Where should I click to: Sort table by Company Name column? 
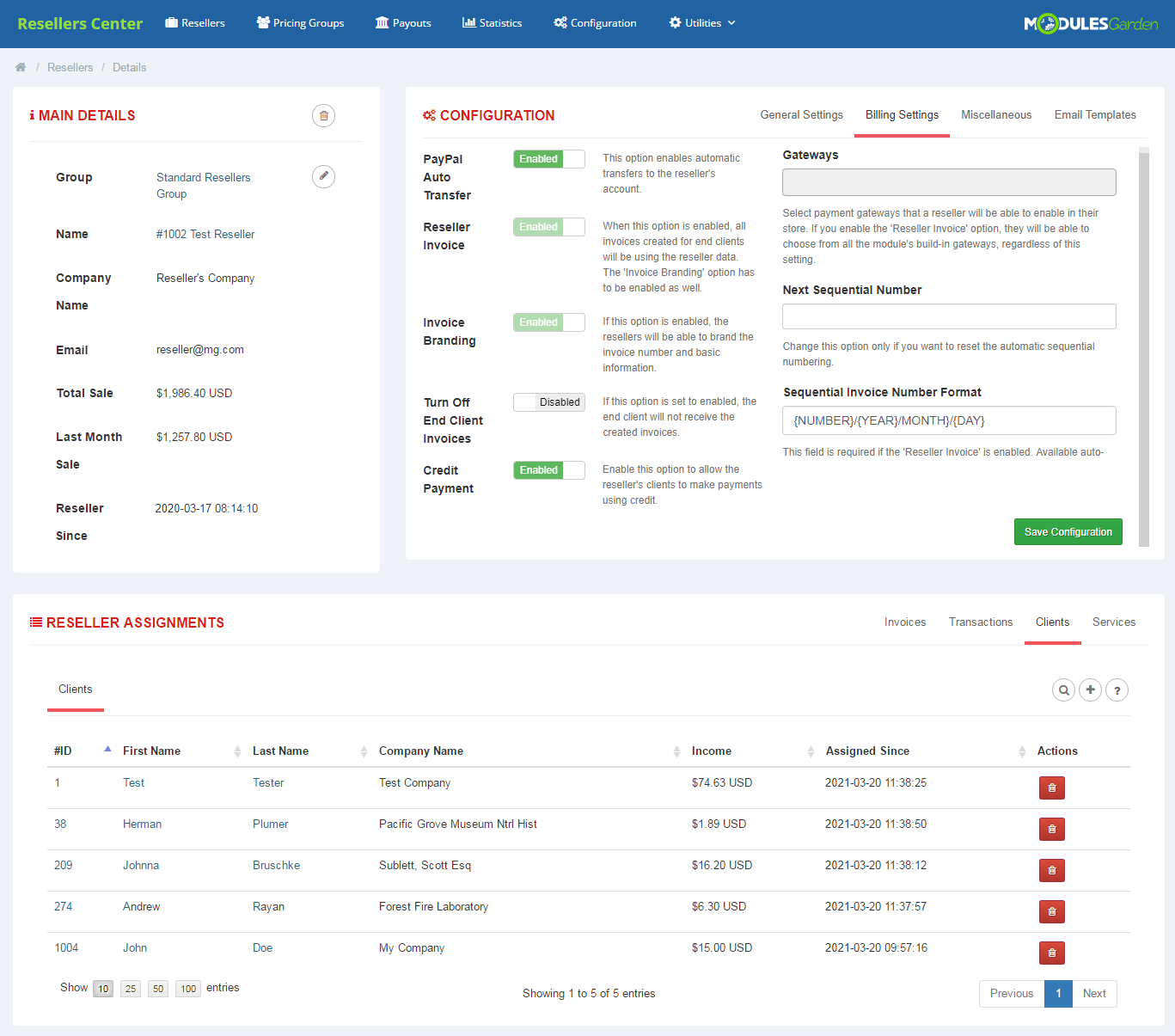tap(529, 751)
